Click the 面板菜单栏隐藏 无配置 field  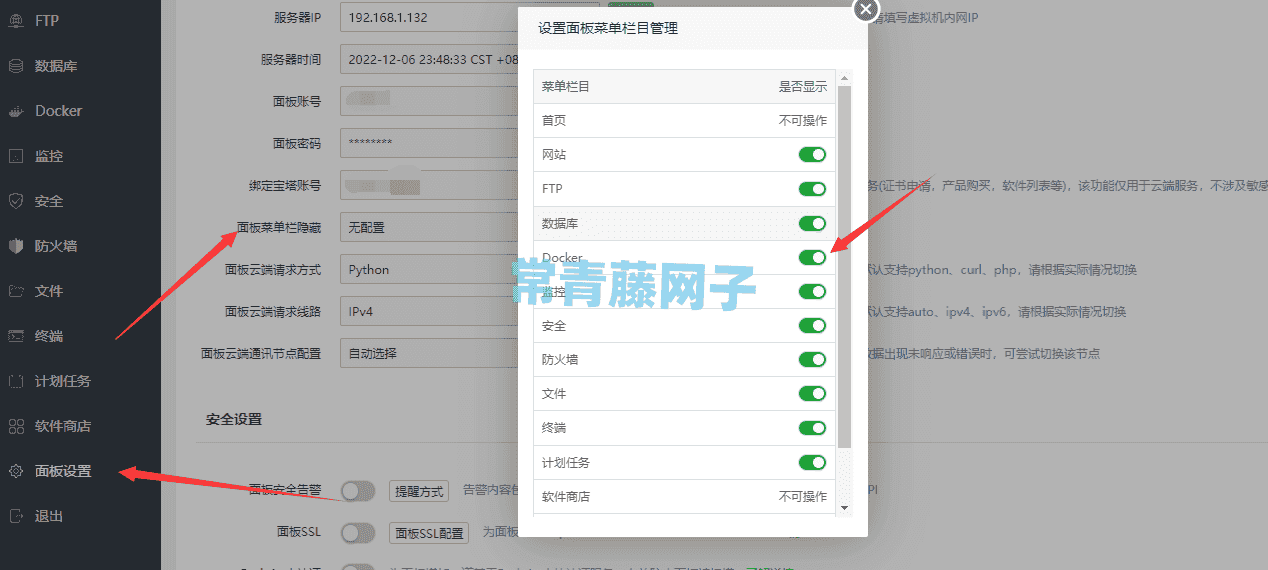[x=428, y=228]
